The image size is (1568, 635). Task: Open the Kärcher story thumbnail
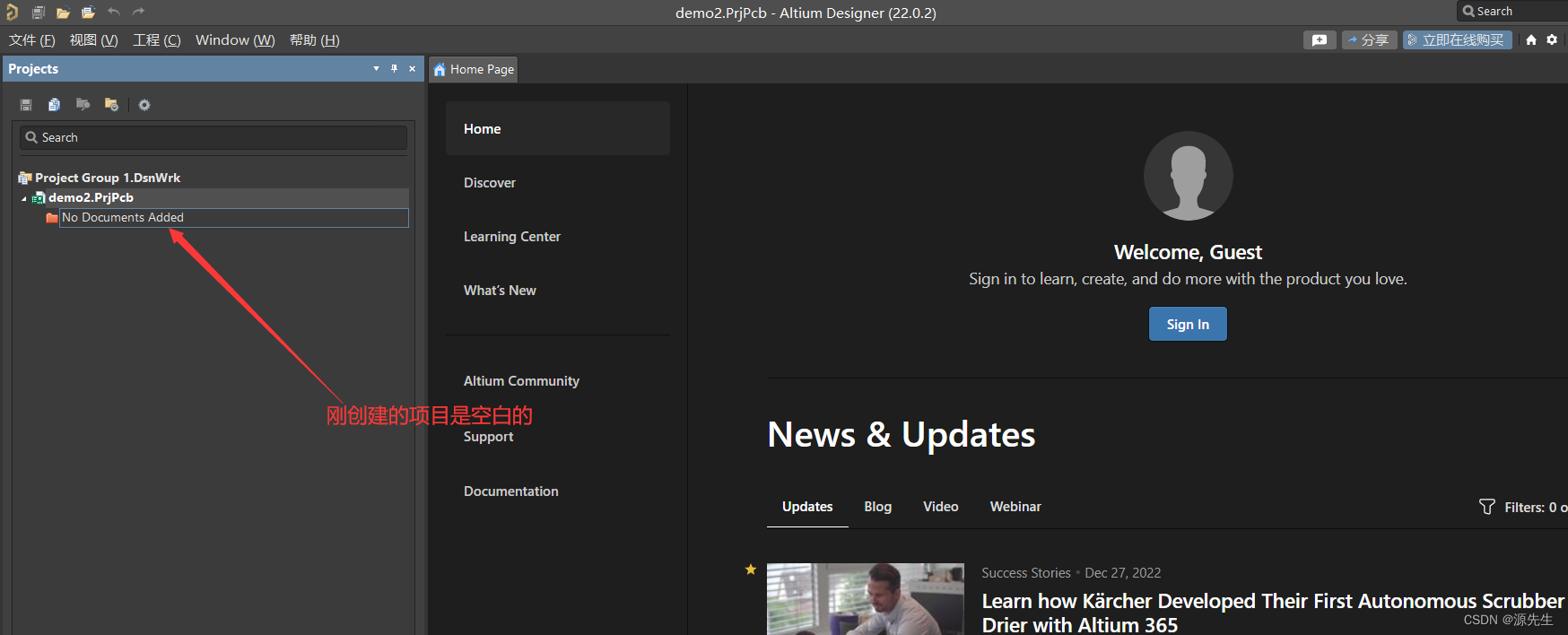866,599
